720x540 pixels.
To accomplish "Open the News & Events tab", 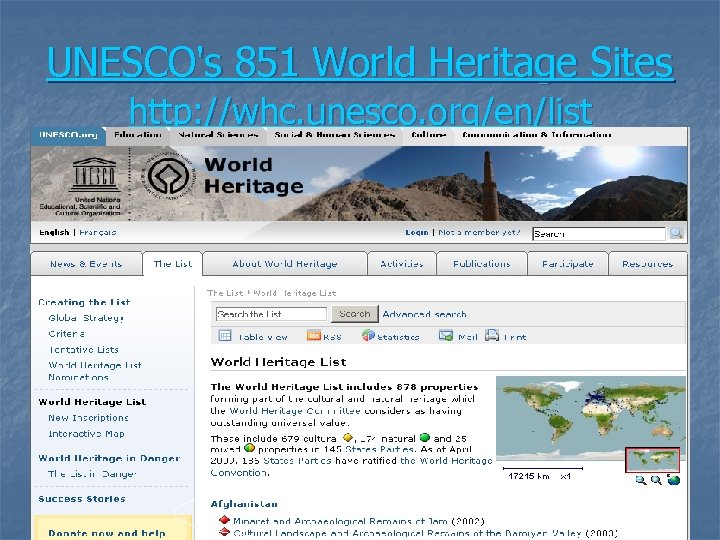I will (x=86, y=264).
